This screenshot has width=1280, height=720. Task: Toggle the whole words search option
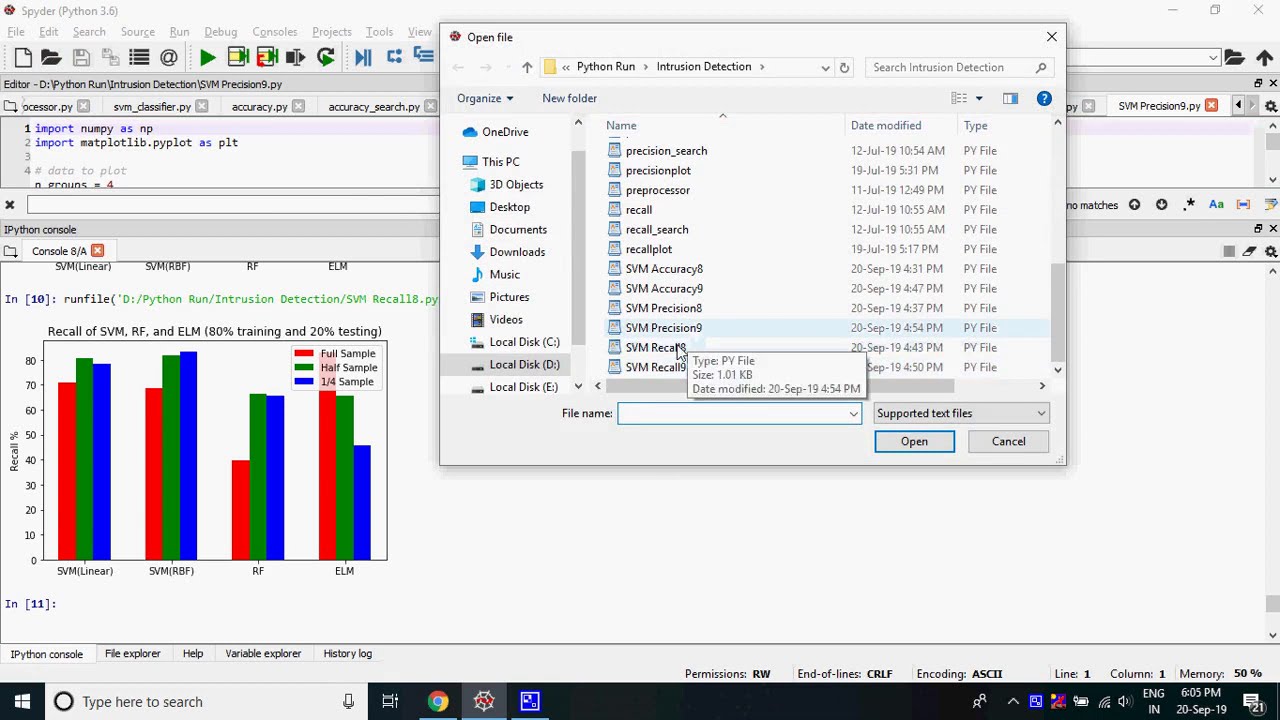tap(1243, 205)
